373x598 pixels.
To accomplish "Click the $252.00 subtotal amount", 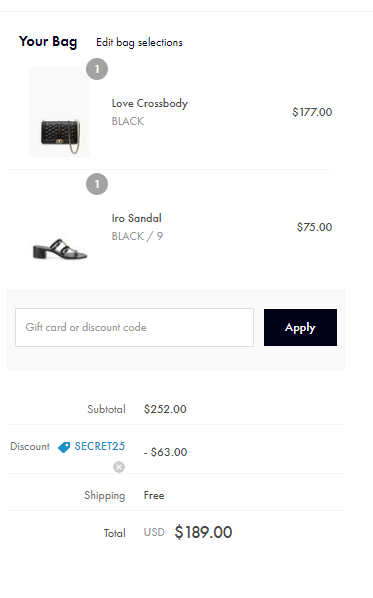I will [x=165, y=409].
